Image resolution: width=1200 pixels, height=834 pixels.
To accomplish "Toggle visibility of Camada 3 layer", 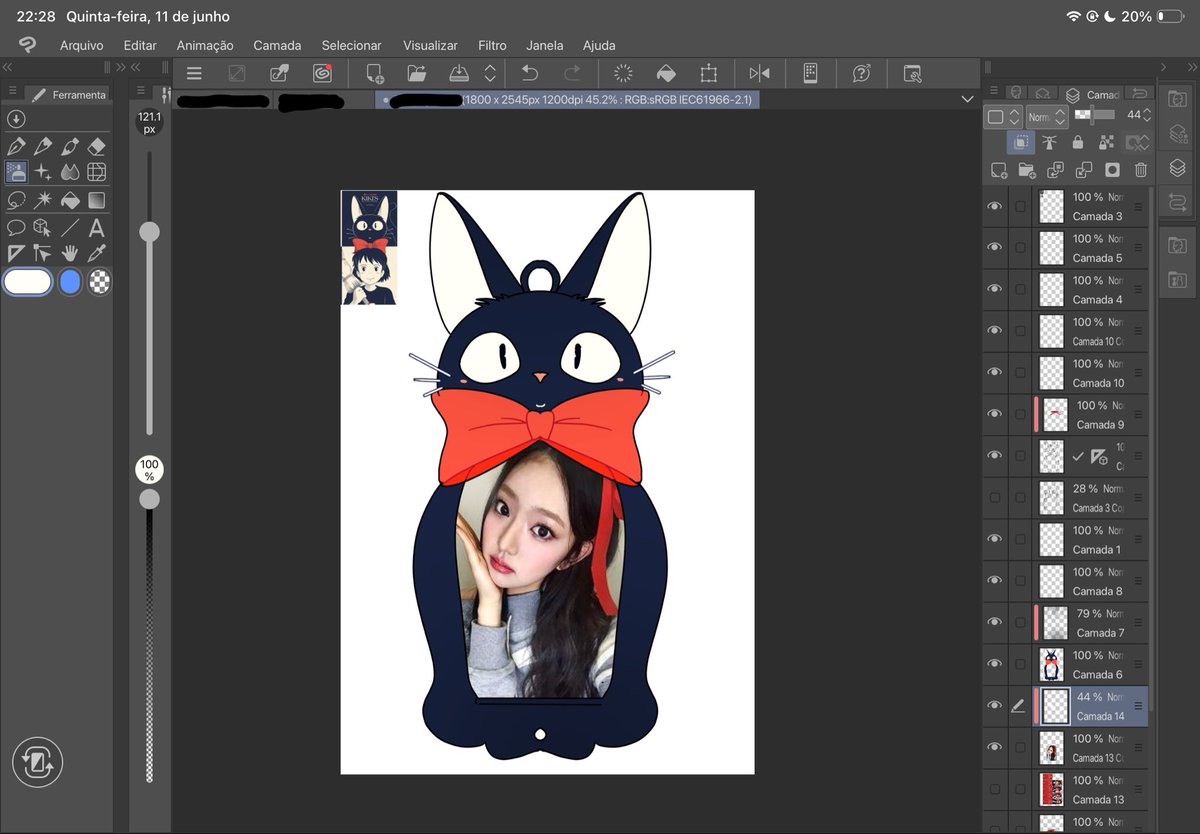I will 994,205.
